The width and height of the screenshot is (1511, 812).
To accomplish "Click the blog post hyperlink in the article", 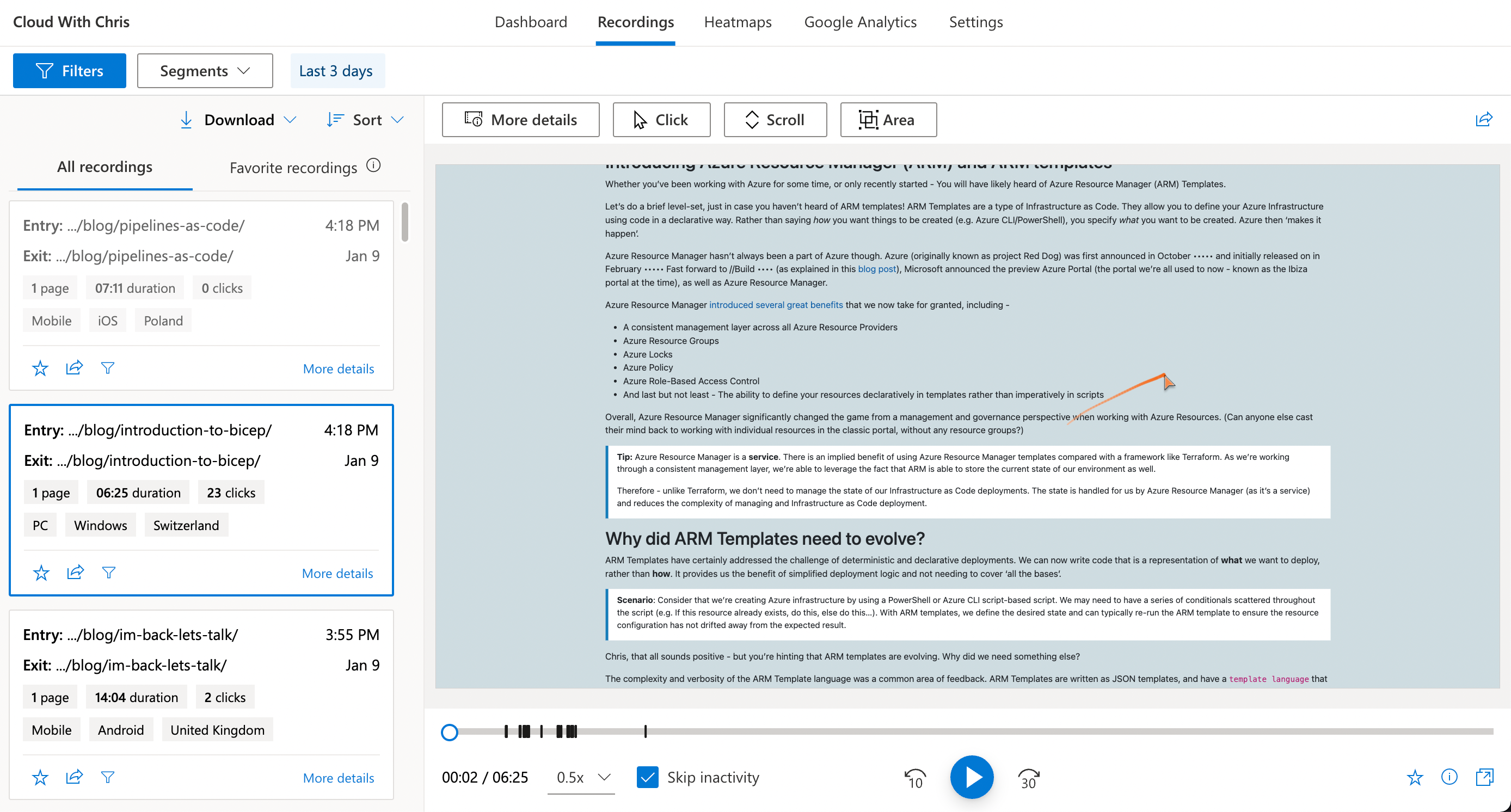I will click(x=876, y=268).
